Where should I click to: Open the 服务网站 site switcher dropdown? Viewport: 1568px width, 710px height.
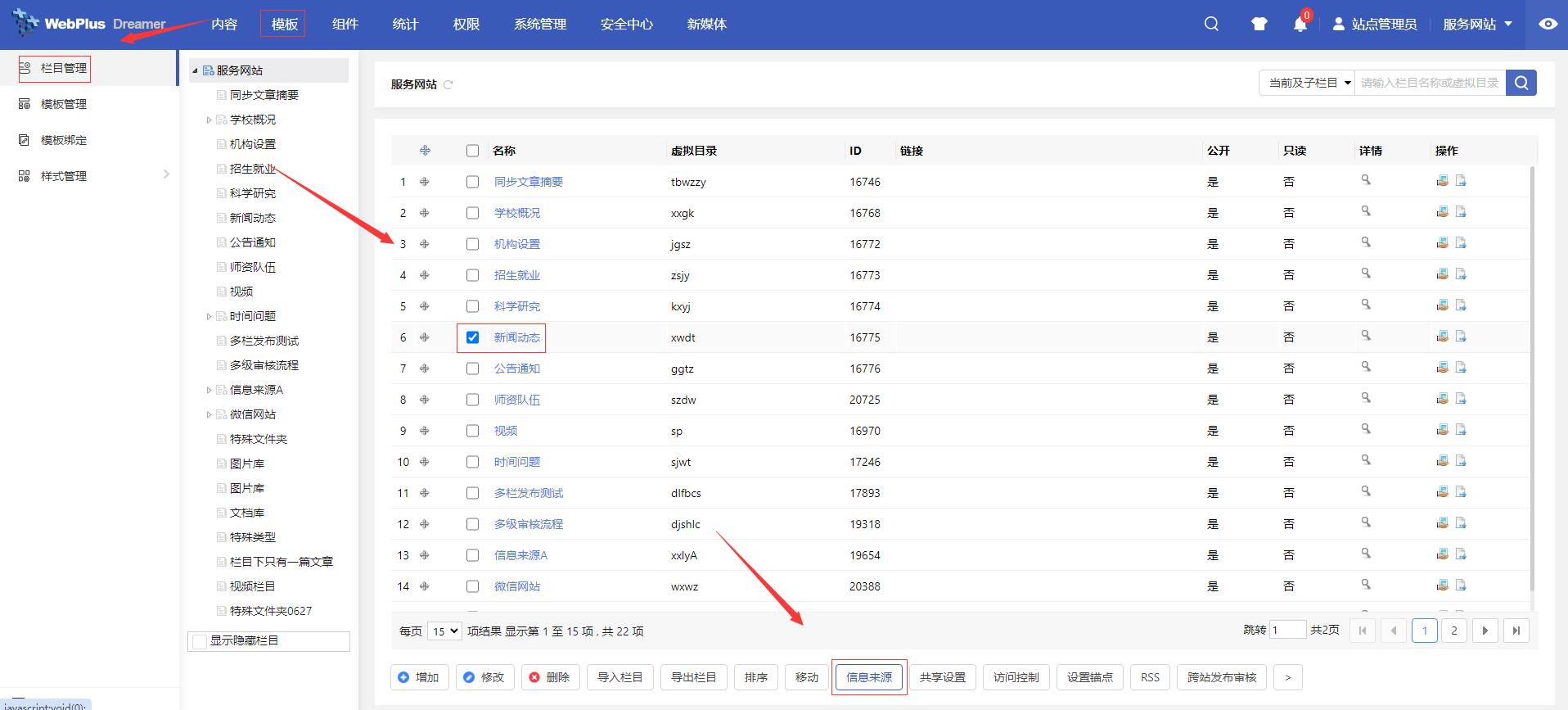coord(1477,24)
